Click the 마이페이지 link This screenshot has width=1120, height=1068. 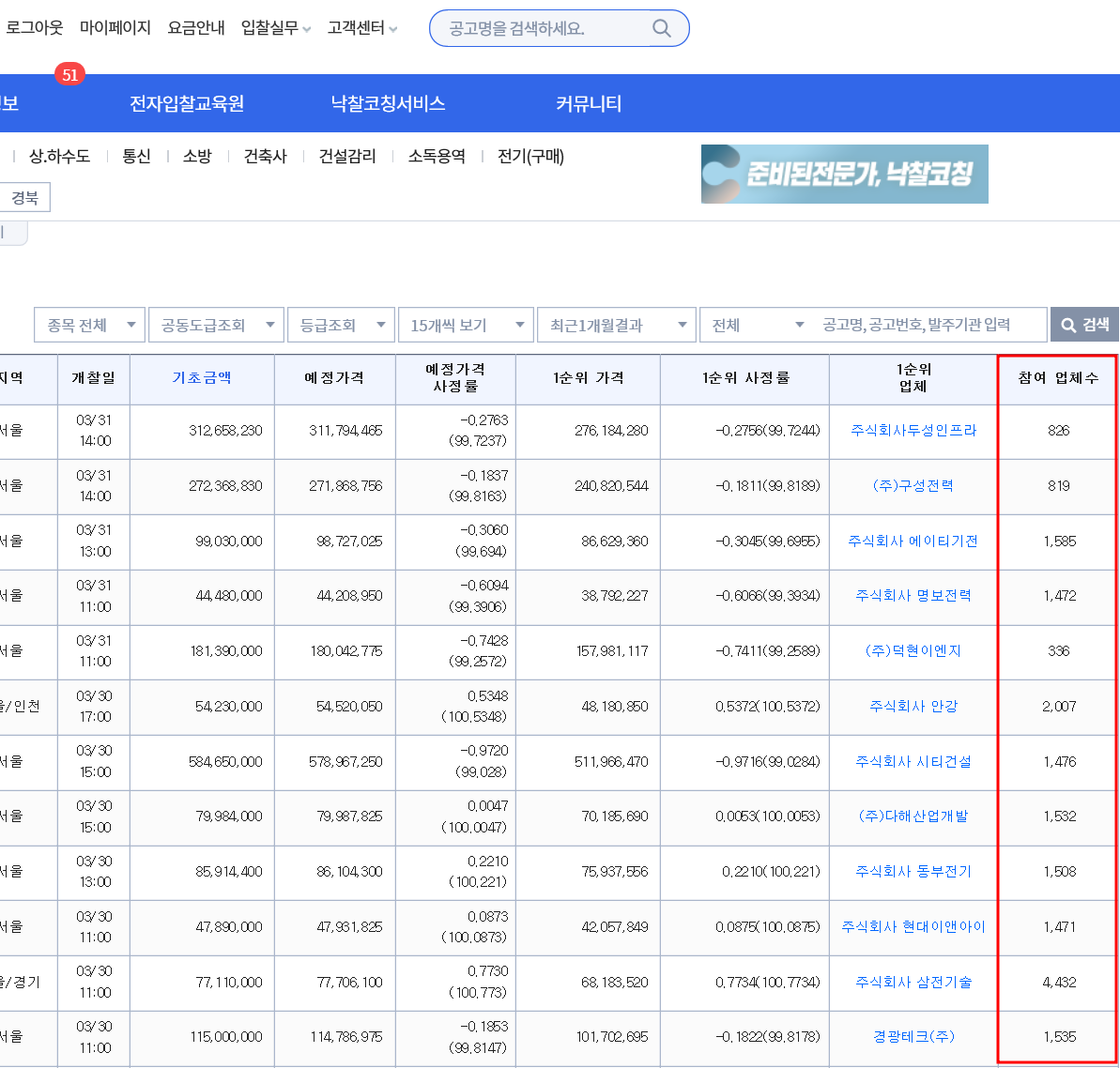tap(115, 28)
